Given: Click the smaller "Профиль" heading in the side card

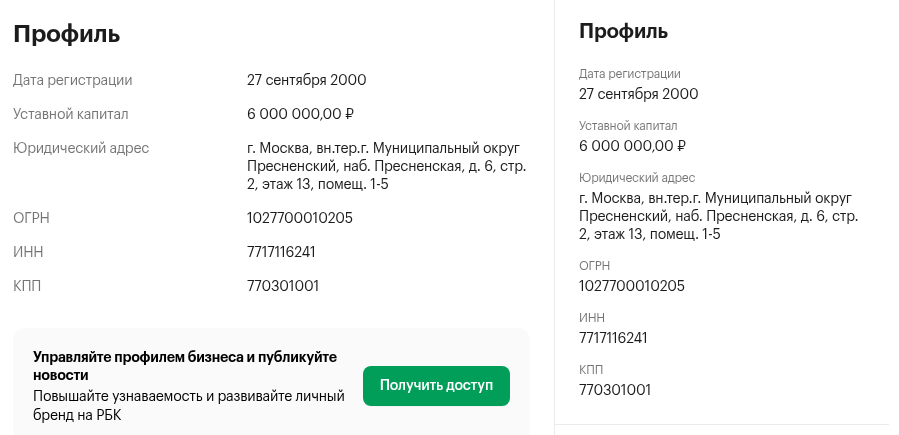Looking at the screenshot, I should click(x=623, y=31).
